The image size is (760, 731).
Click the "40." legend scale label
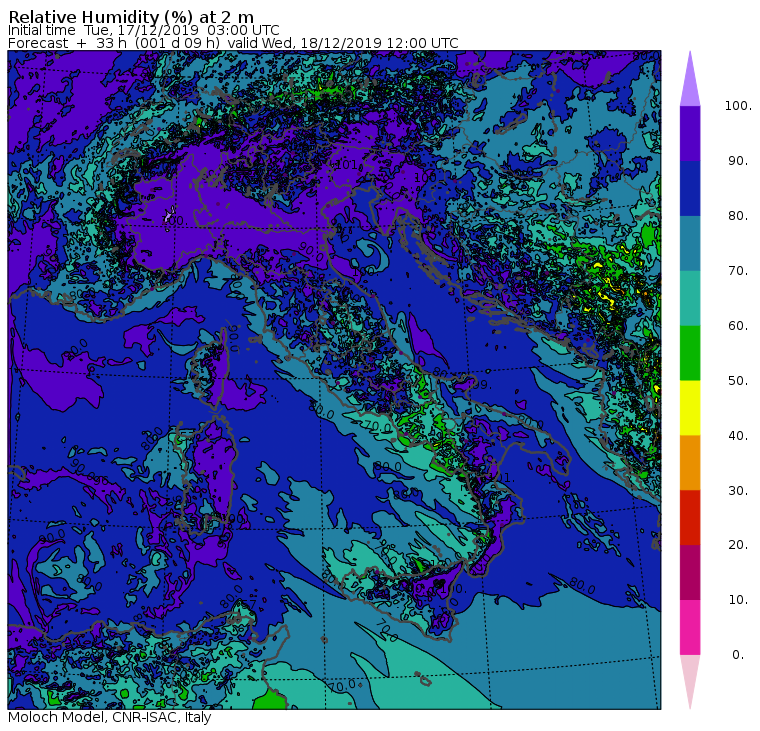click(738, 435)
